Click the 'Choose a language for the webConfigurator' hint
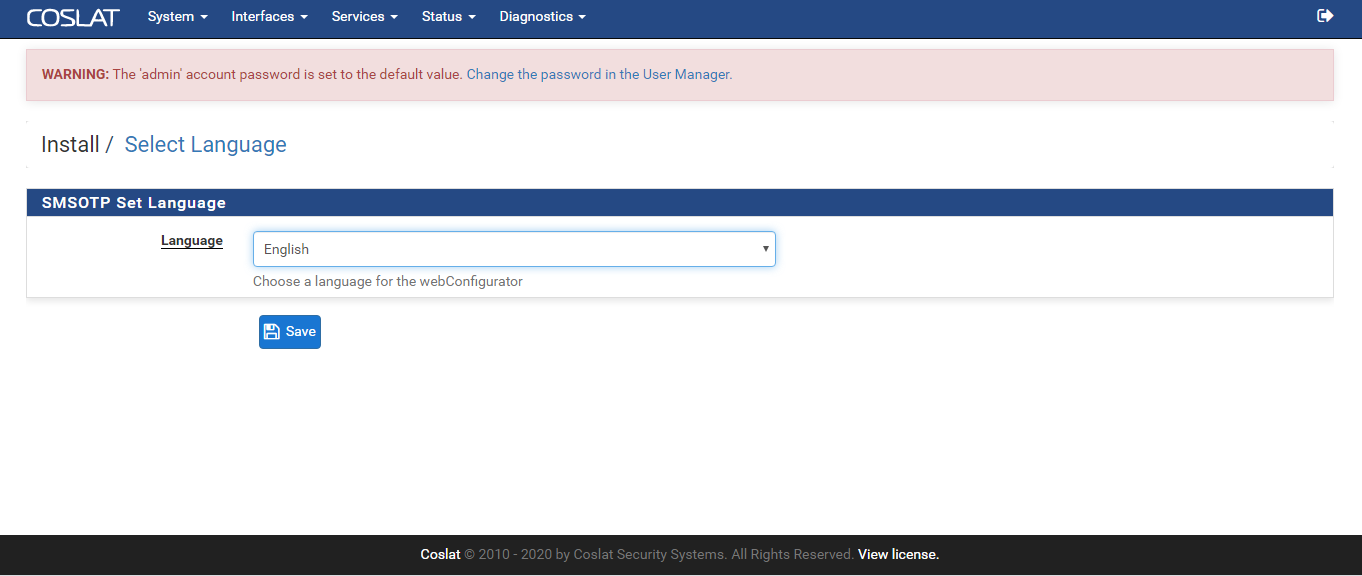1362x576 pixels. [x=388, y=281]
